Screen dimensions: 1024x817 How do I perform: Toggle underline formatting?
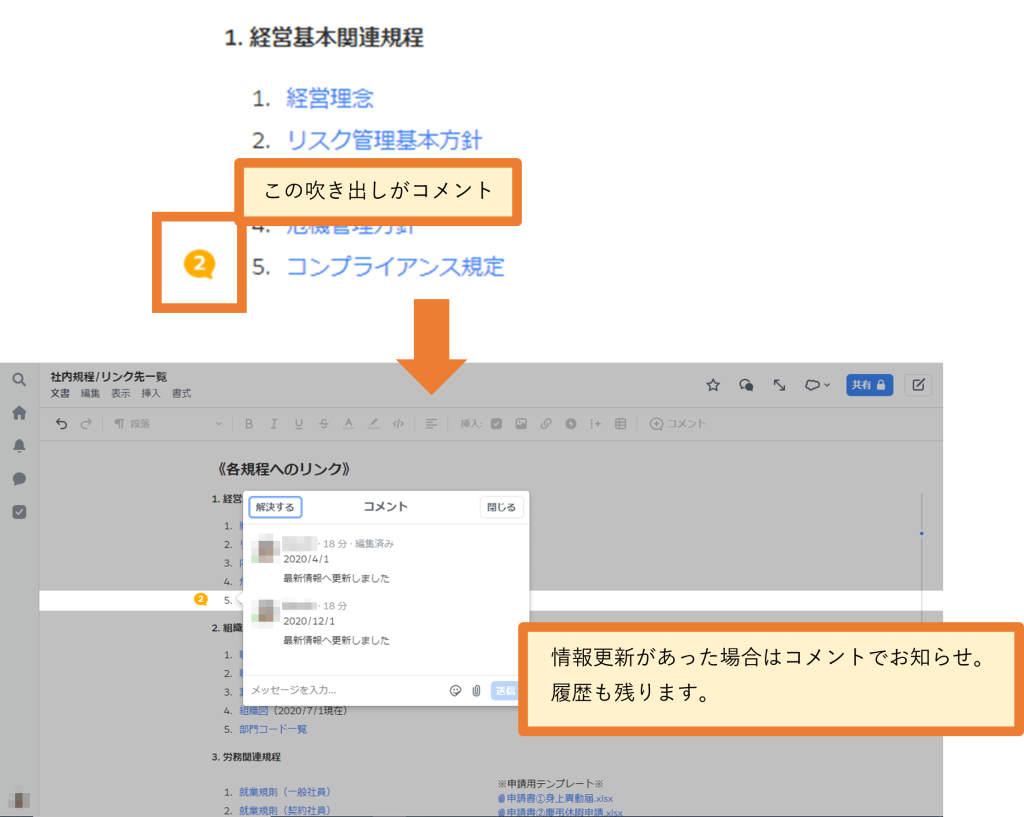click(x=298, y=424)
